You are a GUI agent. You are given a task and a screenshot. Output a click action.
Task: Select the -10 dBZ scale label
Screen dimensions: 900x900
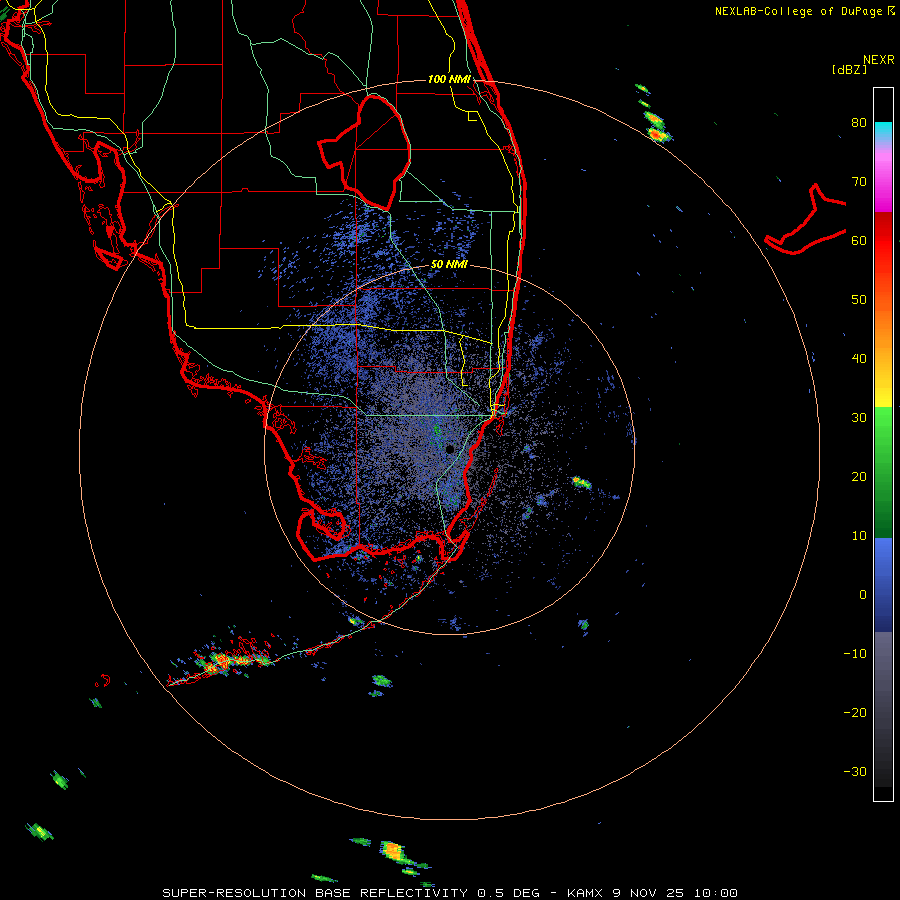click(855, 654)
